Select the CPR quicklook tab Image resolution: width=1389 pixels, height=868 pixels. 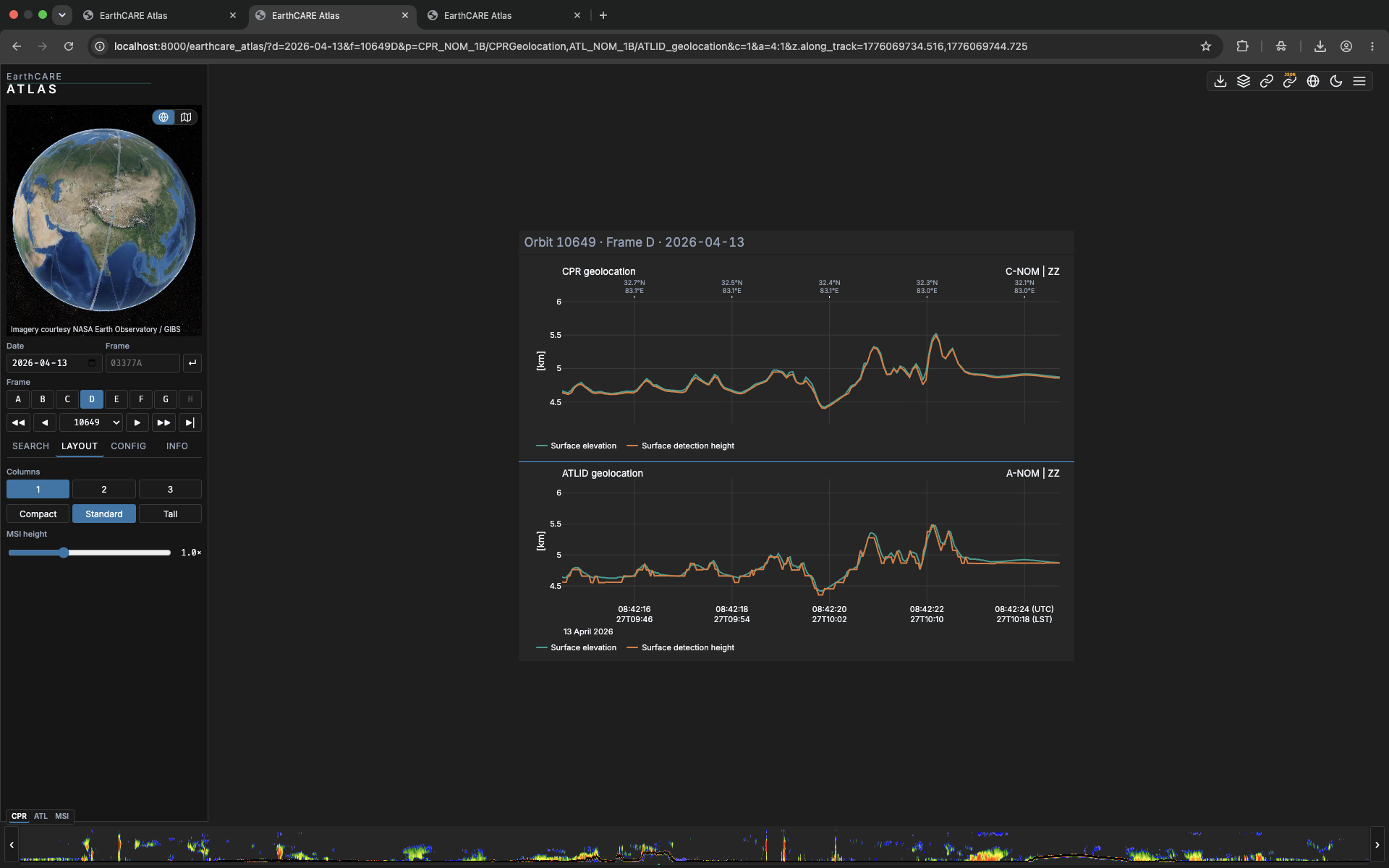tap(19, 816)
